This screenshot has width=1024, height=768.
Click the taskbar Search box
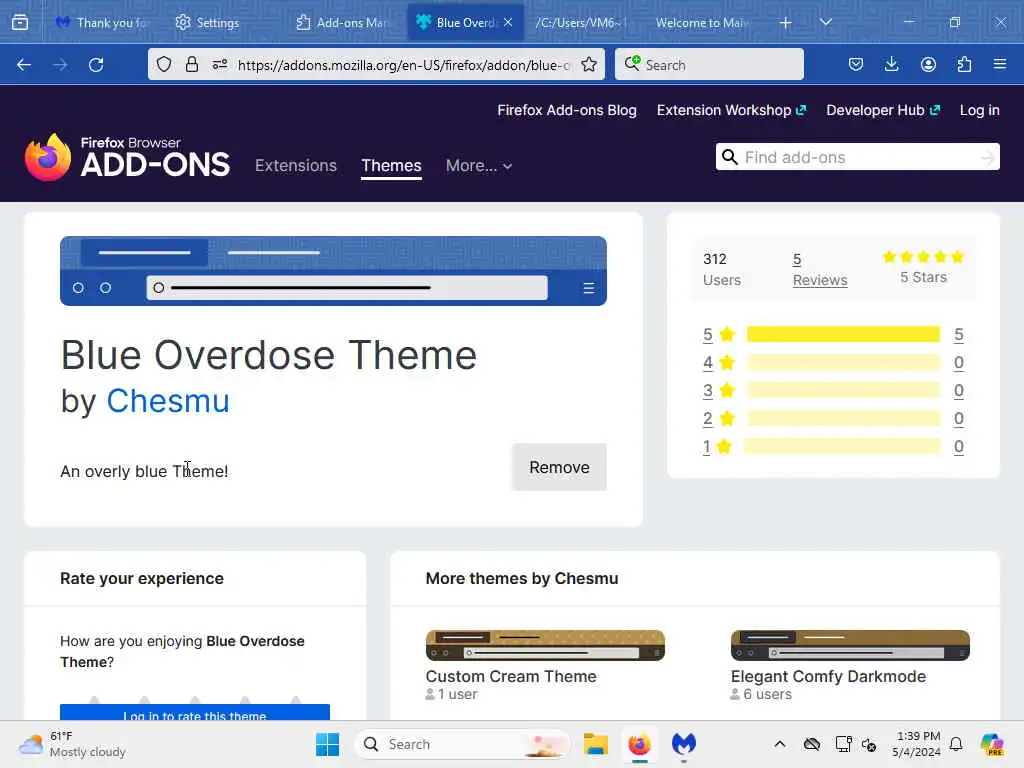pos(462,744)
